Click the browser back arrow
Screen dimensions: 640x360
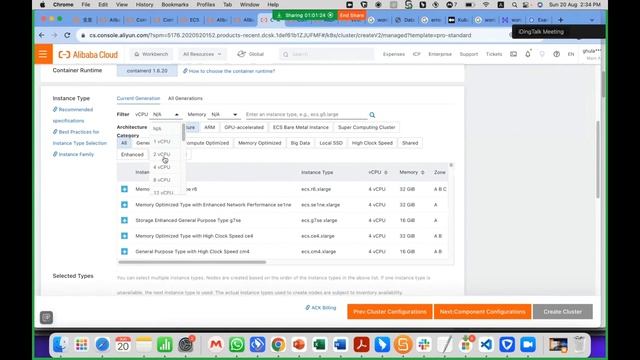tap(42, 35)
